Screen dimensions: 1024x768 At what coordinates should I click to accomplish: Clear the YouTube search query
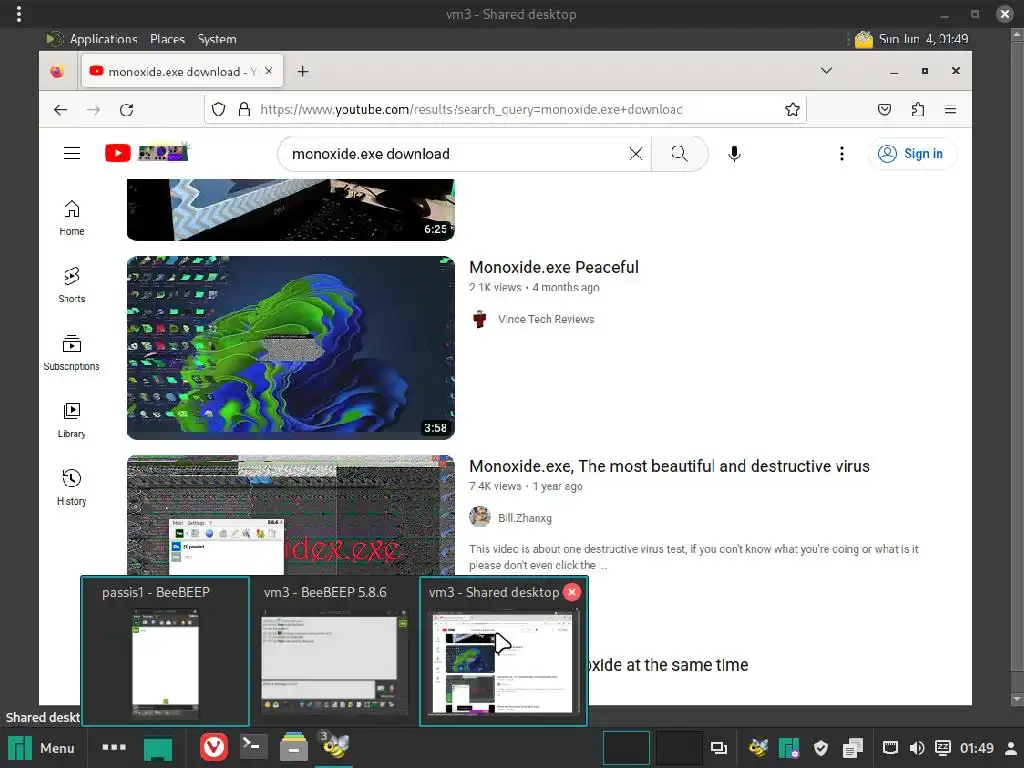[635, 153]
